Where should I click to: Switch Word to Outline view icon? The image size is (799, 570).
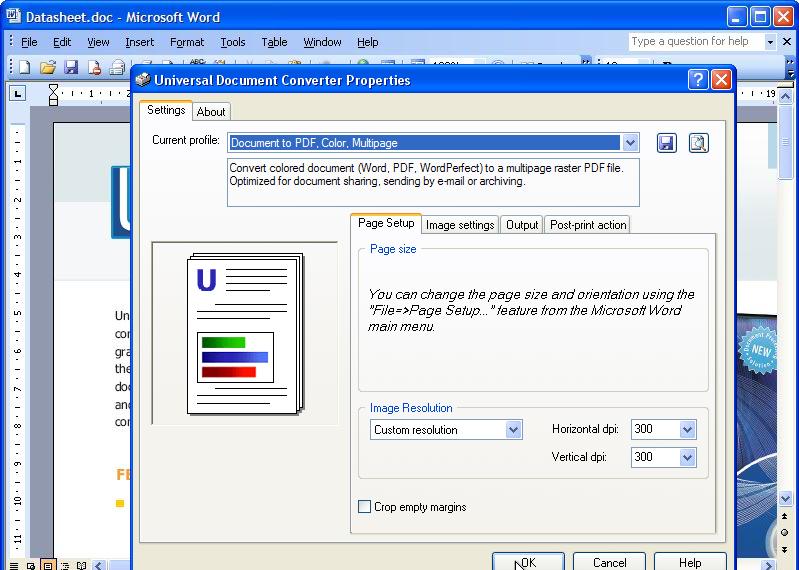(65, 565)
